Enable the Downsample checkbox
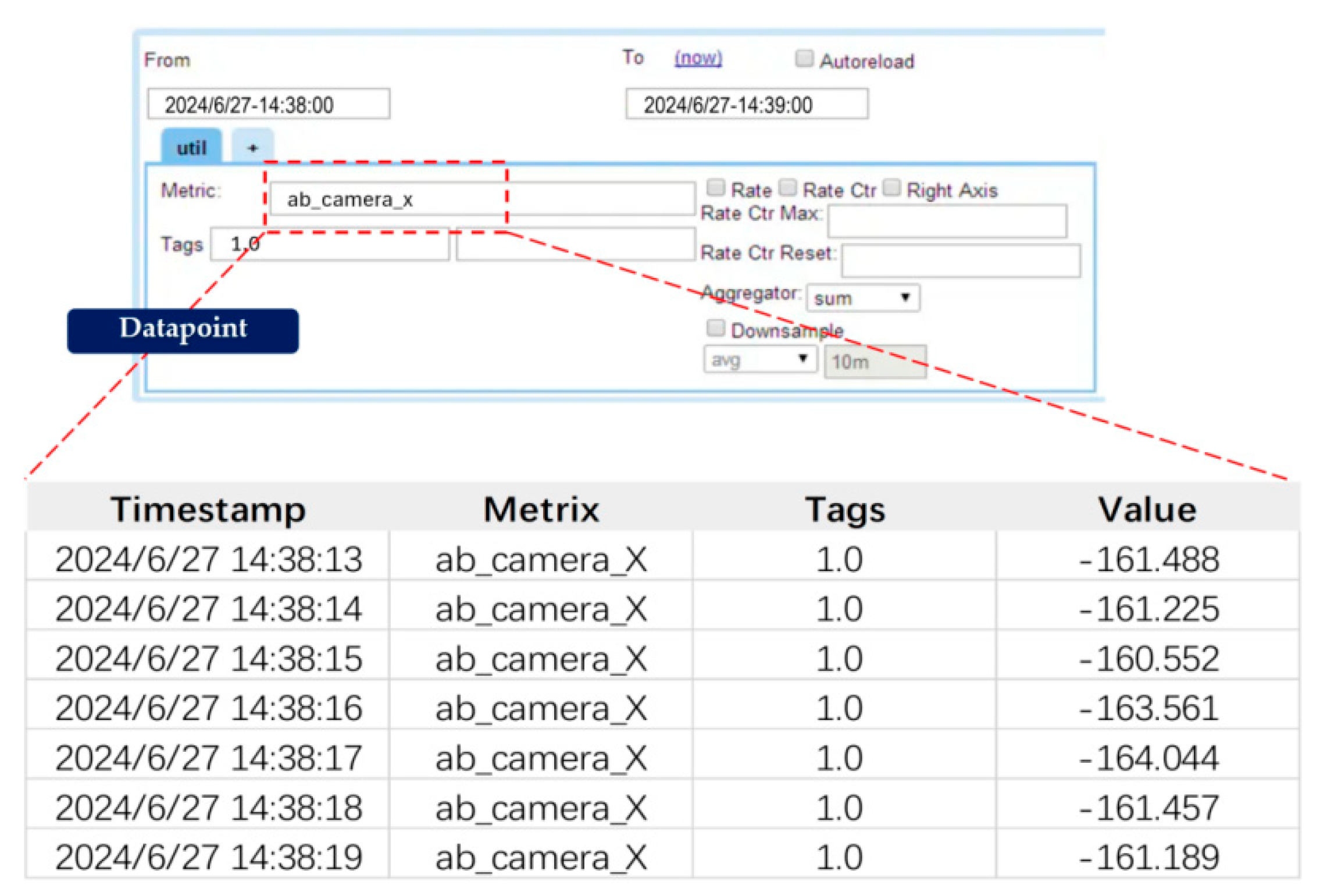Screen dimensions: 1320x896 [715, 328]
